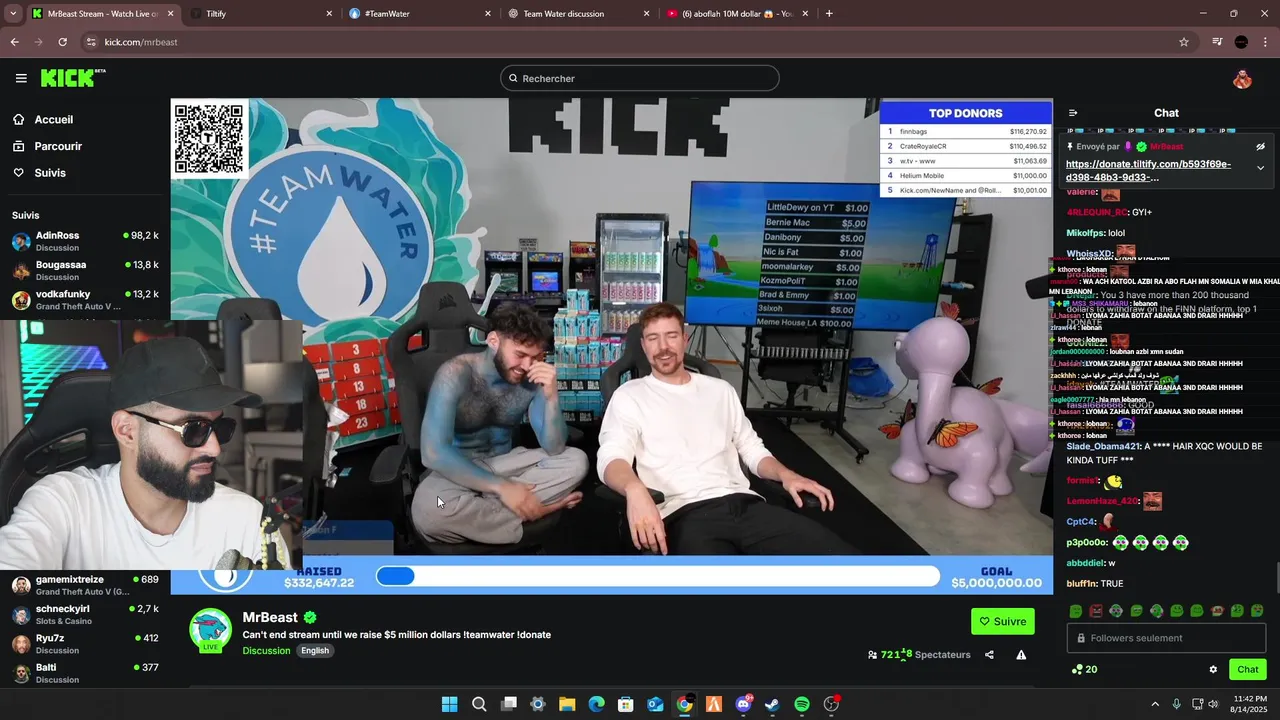Screen dimensions: 1280x720
Task: Open chat settings gear icon
Action: (1213, 670)
